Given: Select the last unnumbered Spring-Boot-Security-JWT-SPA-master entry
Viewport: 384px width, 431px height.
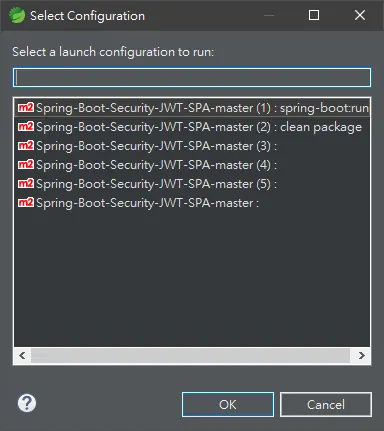Looking at the screenshot, I should point(192,203).
